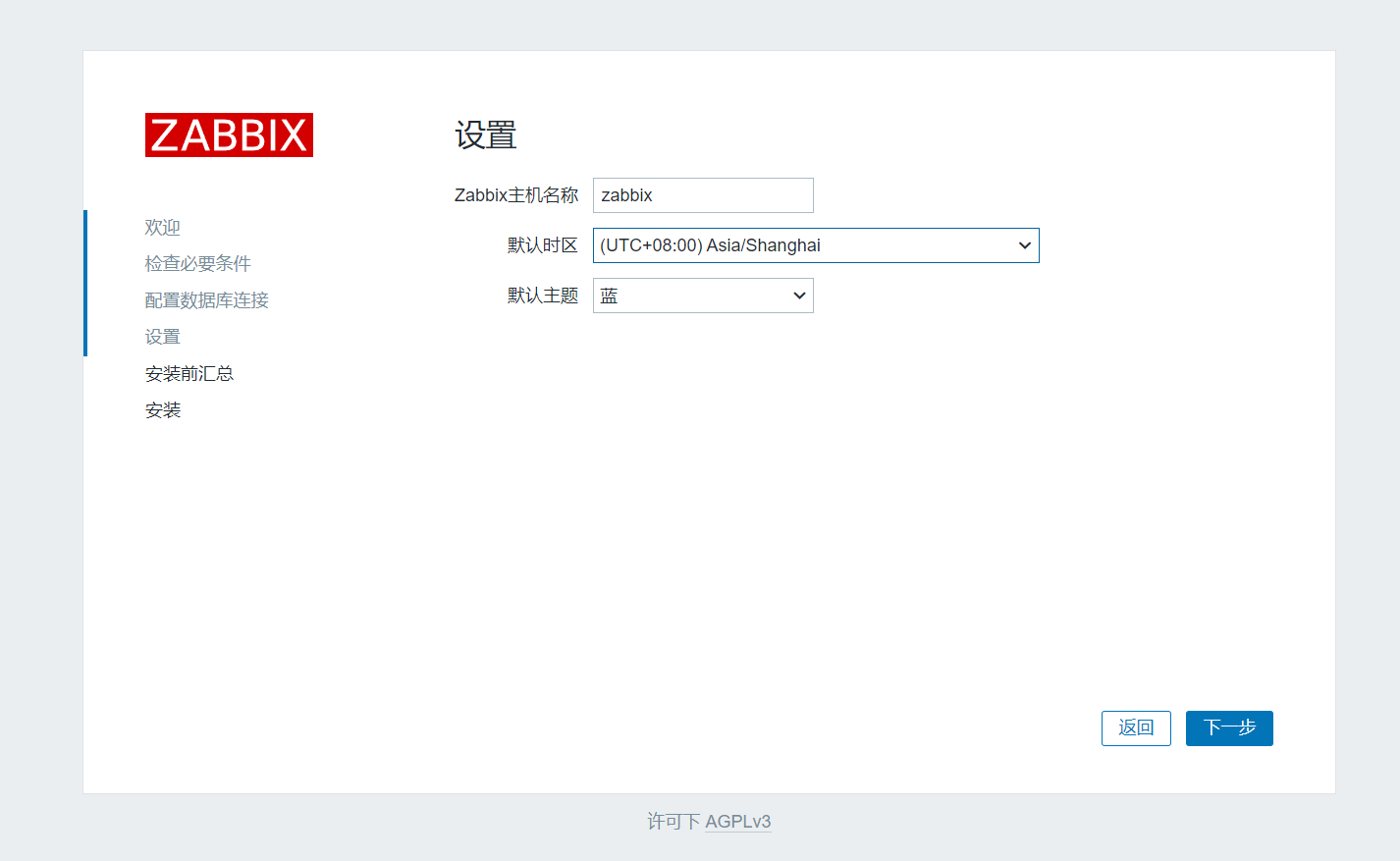Screen dimensions: 1400x861
Task: Open the default theme dropdown
Action: 703,296
